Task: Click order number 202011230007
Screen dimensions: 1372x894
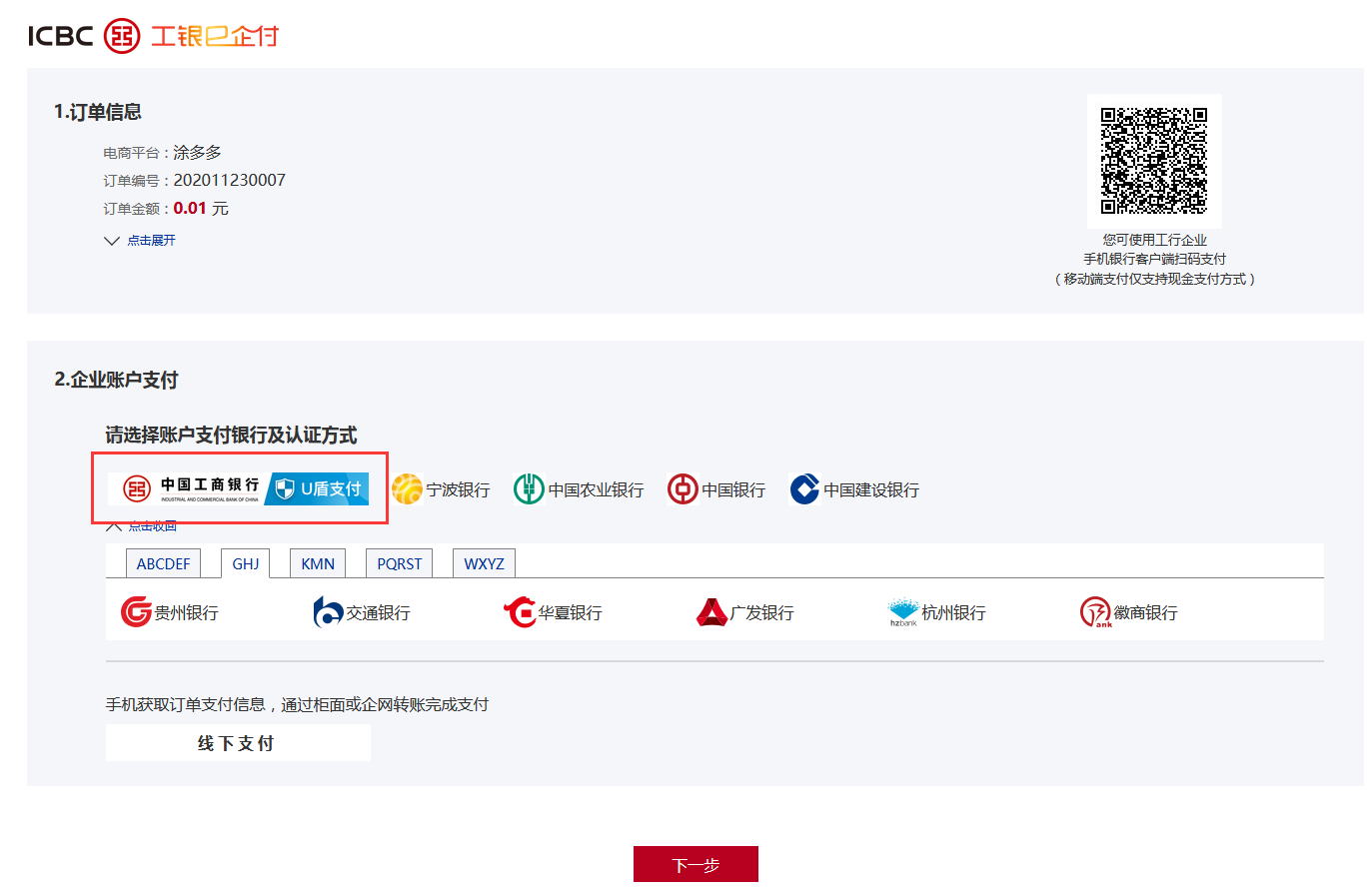Action: click(x=230, y=180)
